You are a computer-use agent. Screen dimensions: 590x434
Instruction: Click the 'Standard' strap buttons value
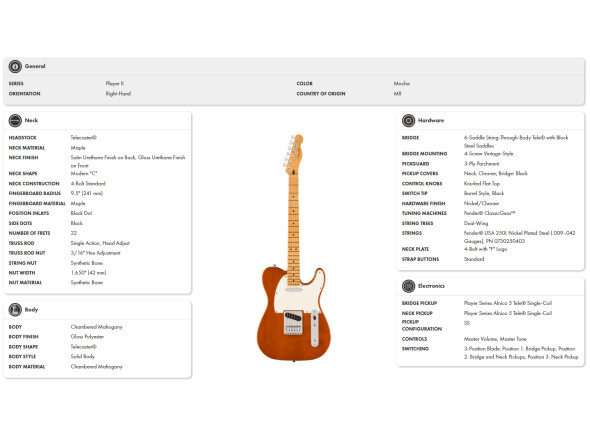pyautogui.click(x=474, y=259)
